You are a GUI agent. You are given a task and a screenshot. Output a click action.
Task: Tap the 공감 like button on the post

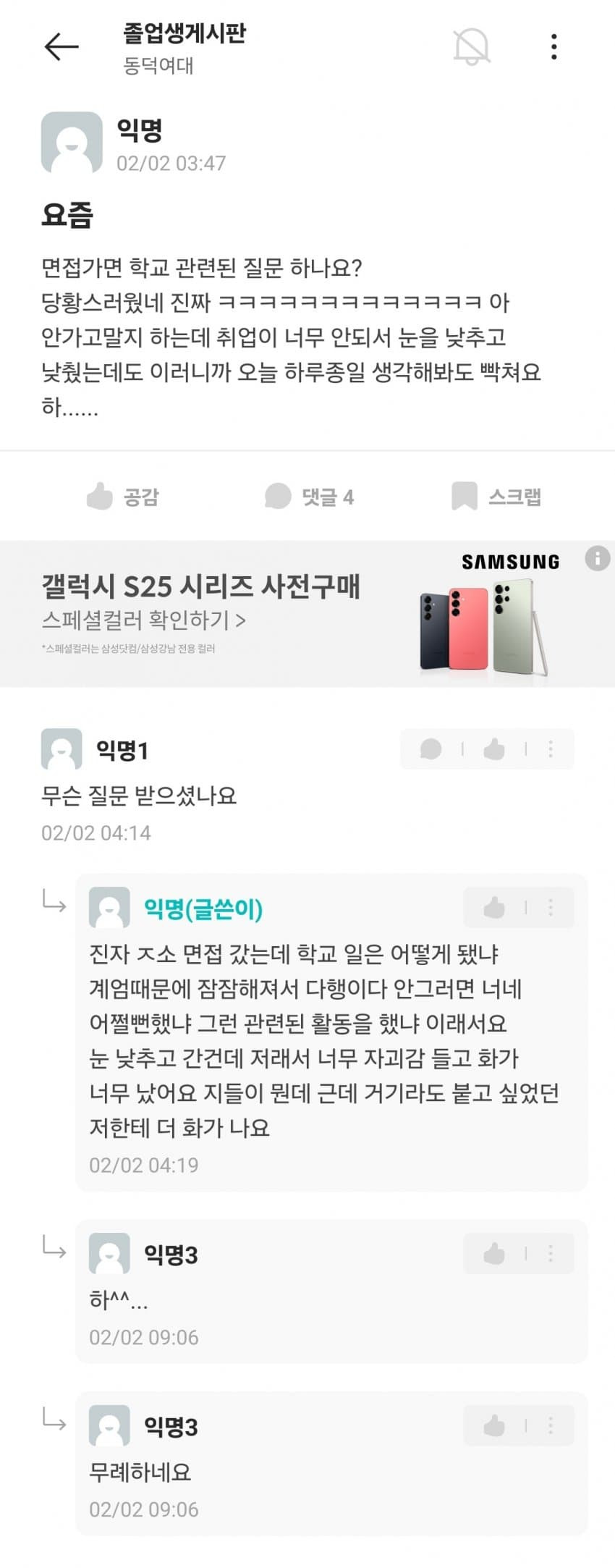[122, 497]
